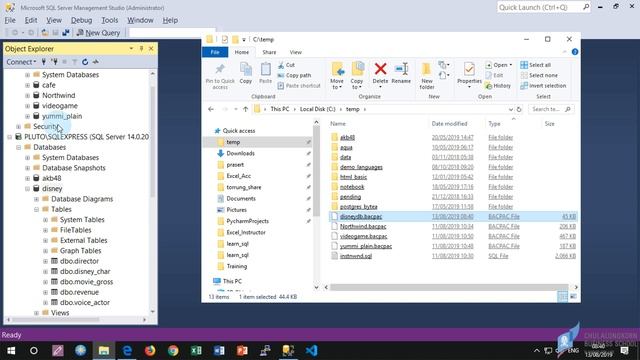Expand the dbo.director table node
Screen dimensions: 640x360
coord(45,261)
